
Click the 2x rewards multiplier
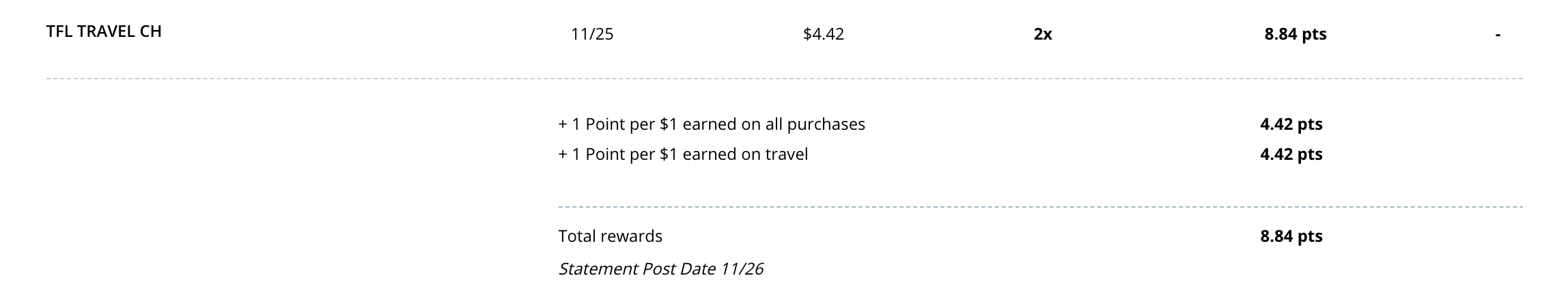tap(1043, 34)
